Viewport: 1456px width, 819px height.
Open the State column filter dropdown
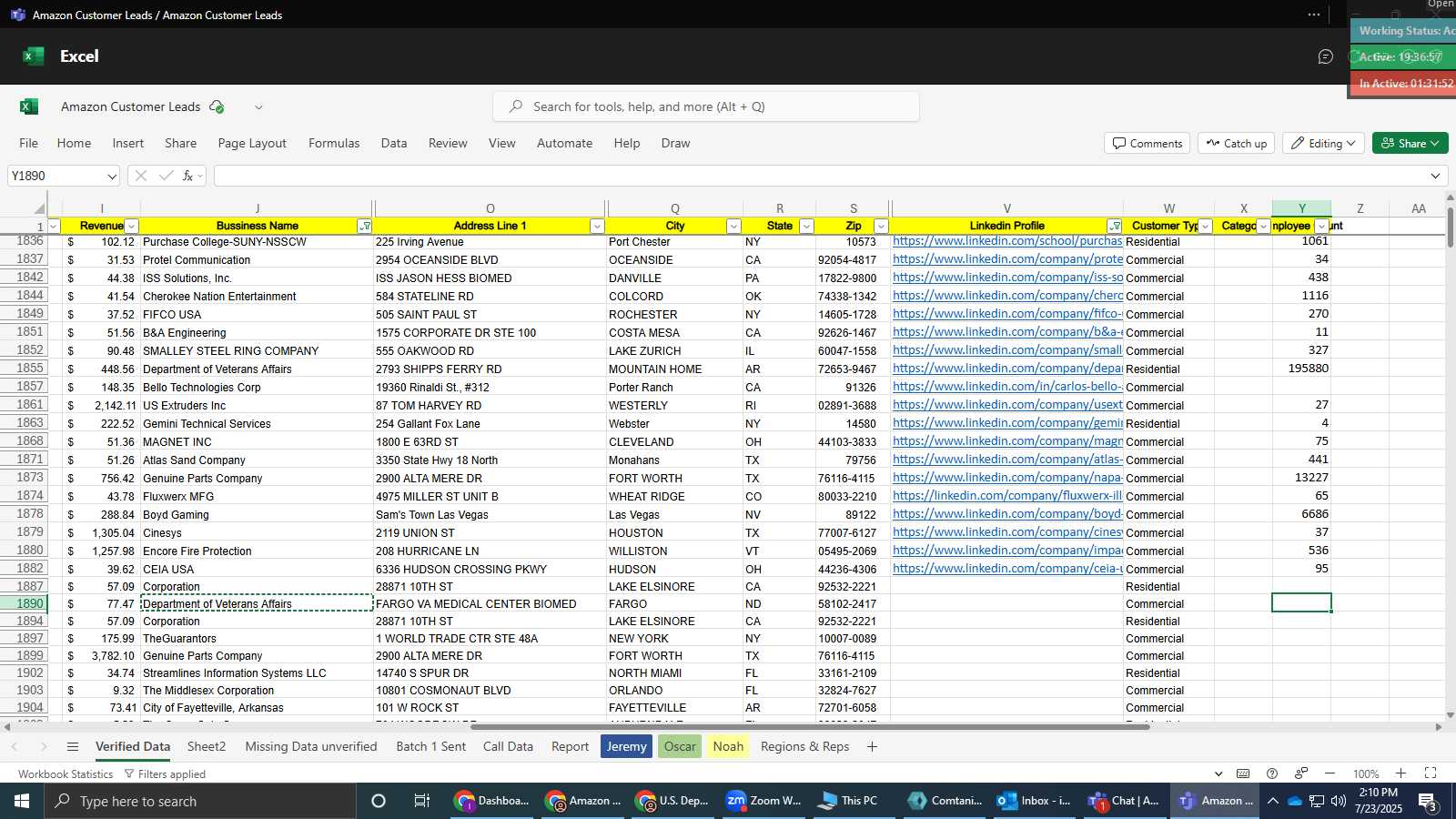806,226
